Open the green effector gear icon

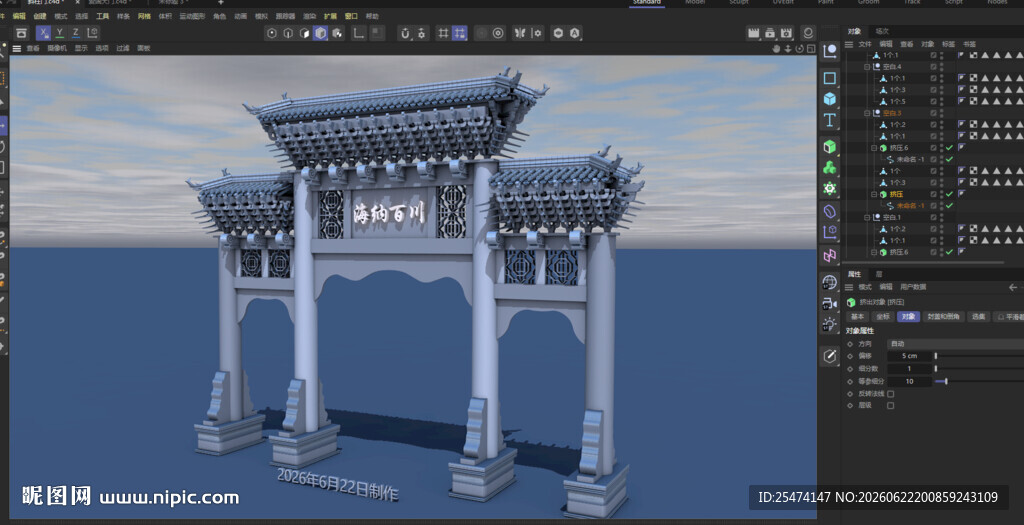coord(830,188)
